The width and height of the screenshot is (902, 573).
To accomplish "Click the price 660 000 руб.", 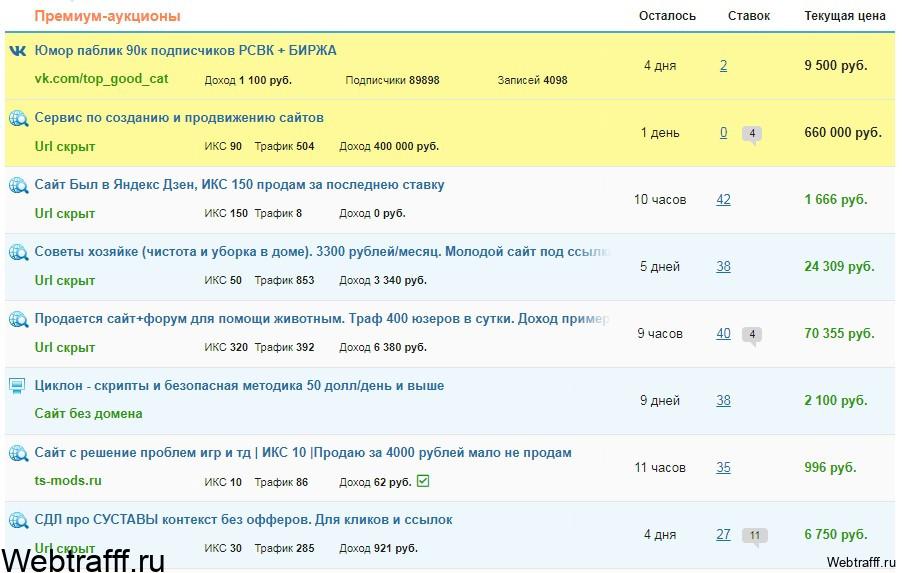I will pos(843,133).
